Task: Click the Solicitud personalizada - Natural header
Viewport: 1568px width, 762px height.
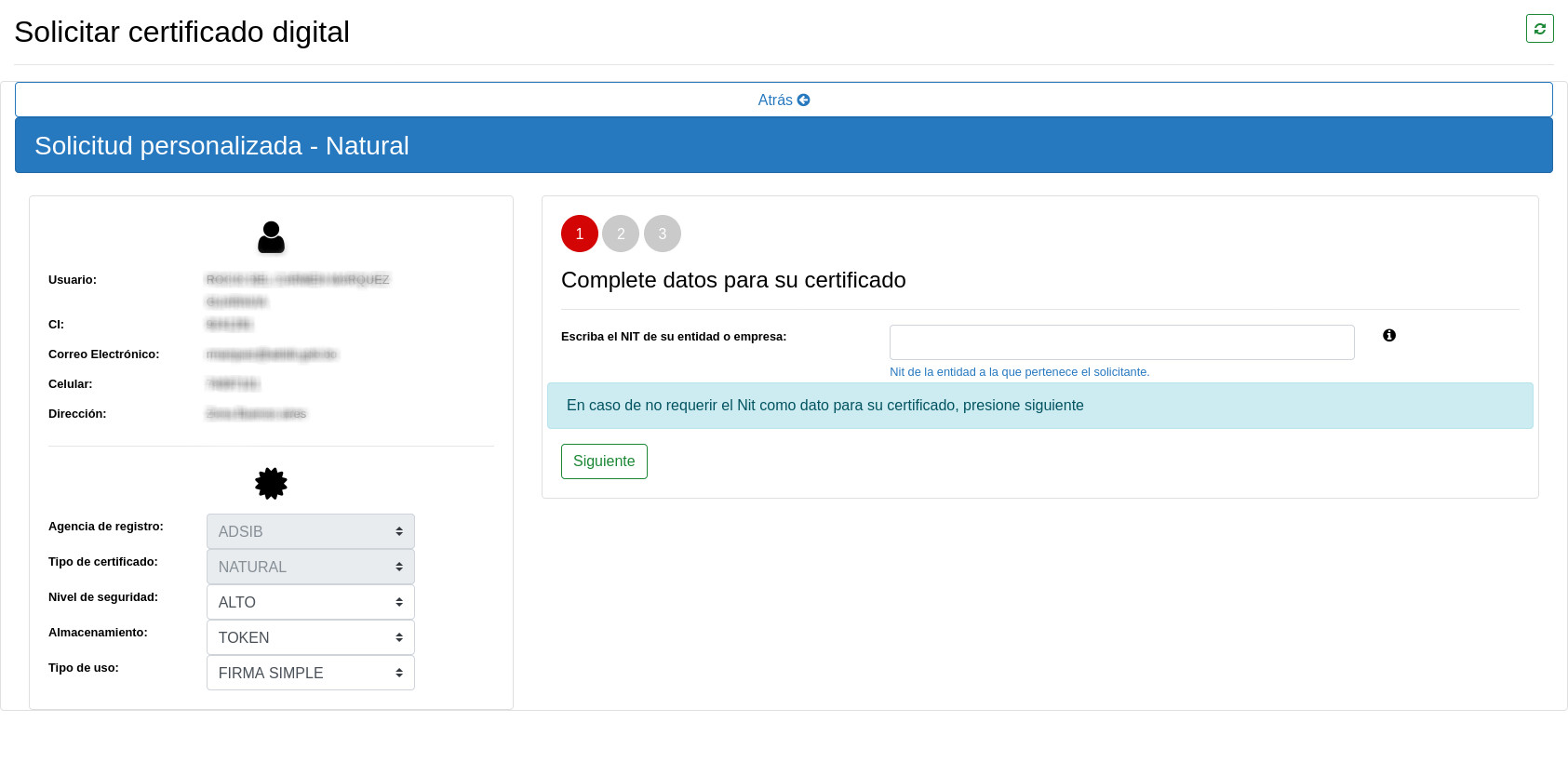Action: pyautogui.click(x=221, y=146)
